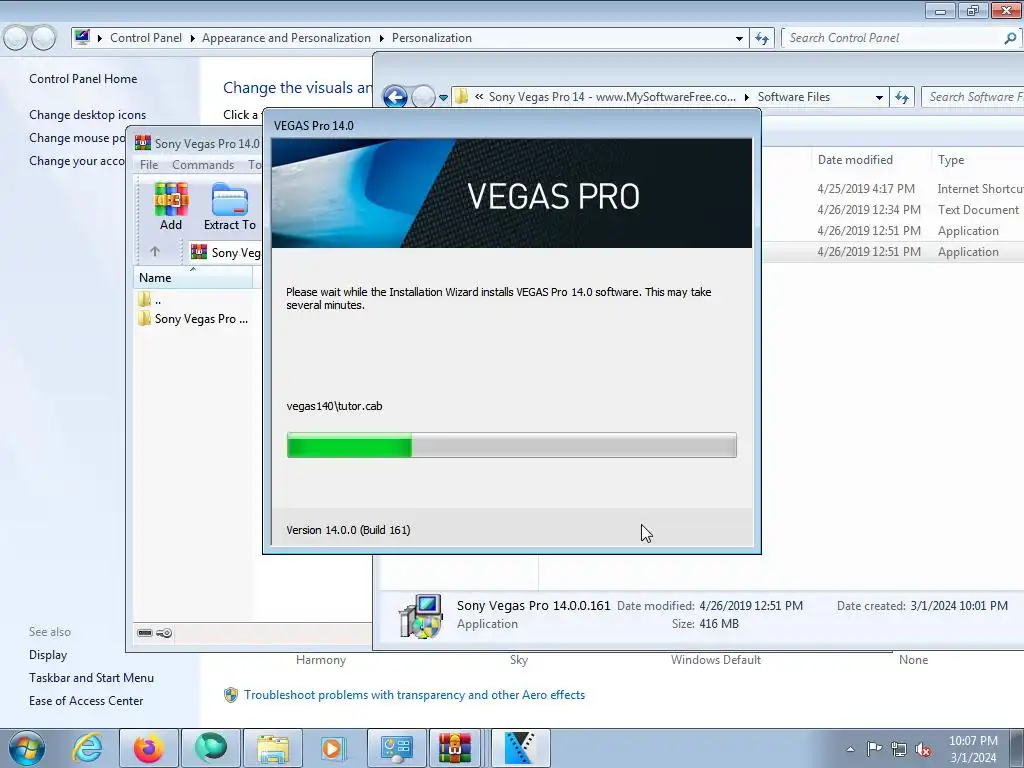Click the Sony Vegas Pro 14 breadcrumb folder
1024x768 pixels.
612,97
